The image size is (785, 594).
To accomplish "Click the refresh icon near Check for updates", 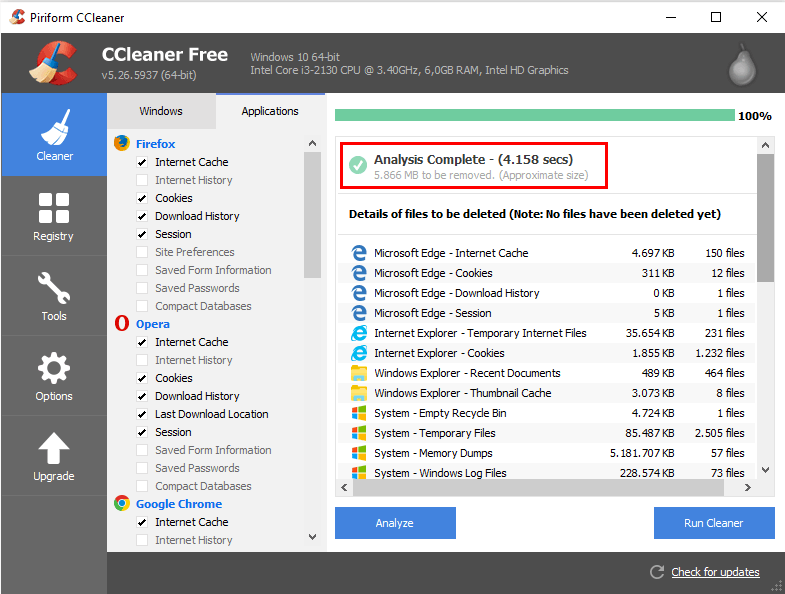I will coord(657,572).
